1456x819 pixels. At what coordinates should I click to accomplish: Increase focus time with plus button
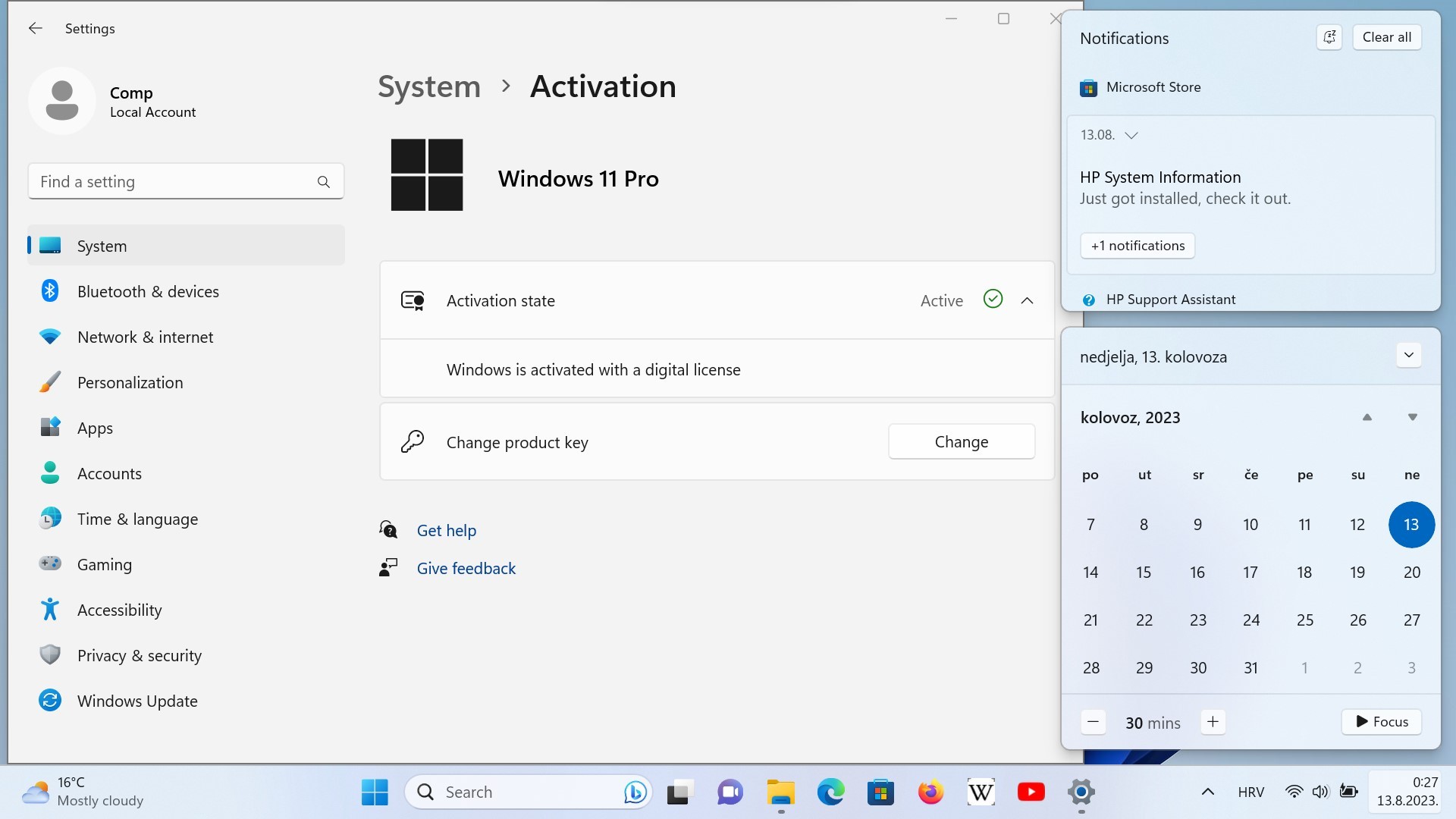[1213, 722]
